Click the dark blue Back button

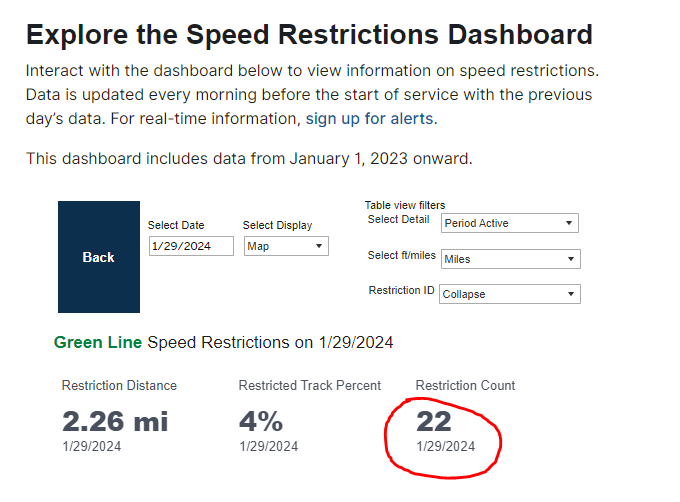(98, 257)
